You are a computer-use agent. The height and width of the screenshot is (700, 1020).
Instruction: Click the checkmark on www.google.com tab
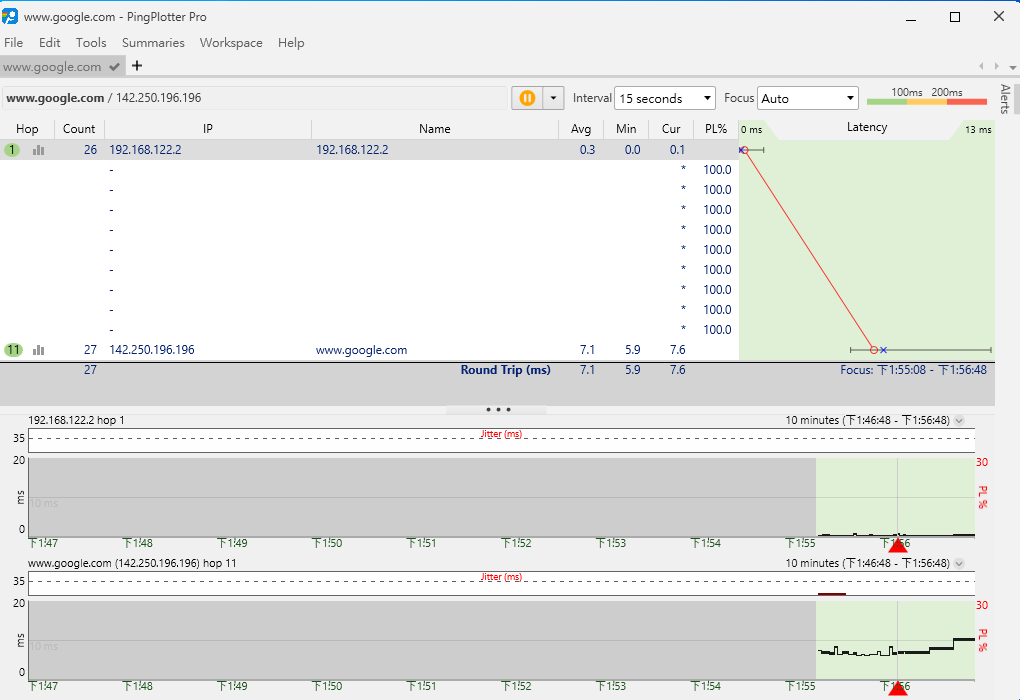pos(114,66)
